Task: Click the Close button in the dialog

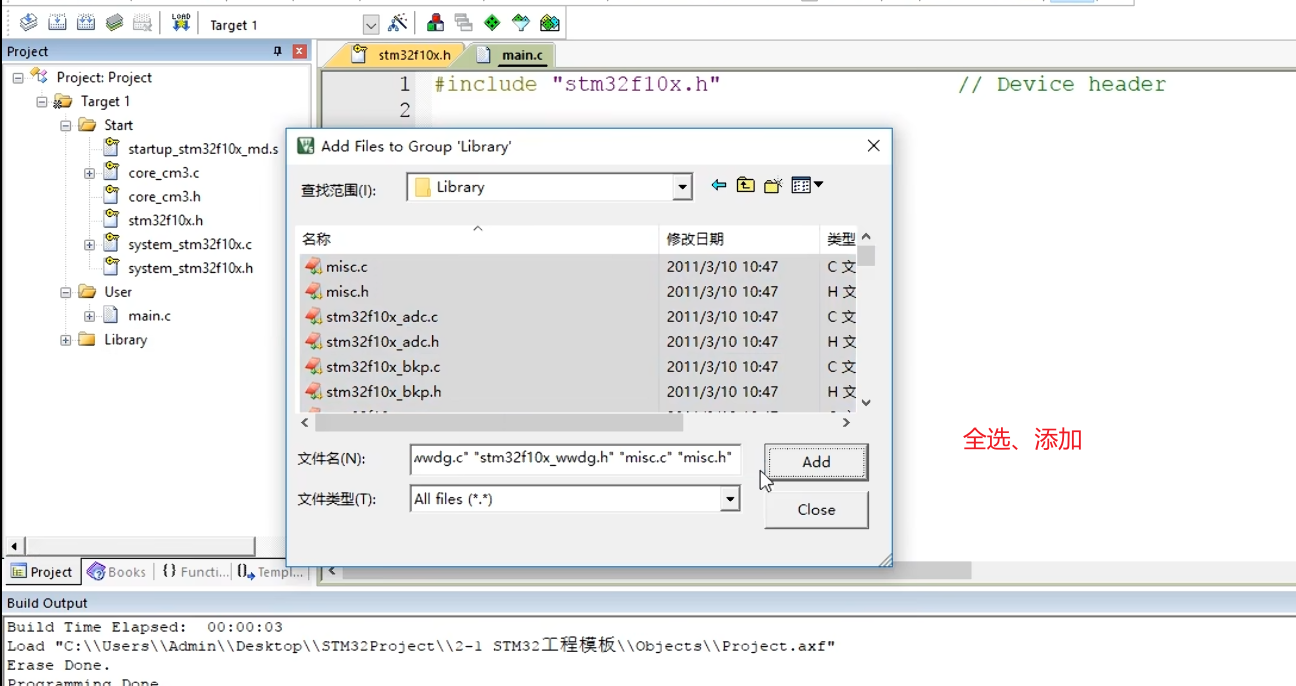Action: coord(816,509)
